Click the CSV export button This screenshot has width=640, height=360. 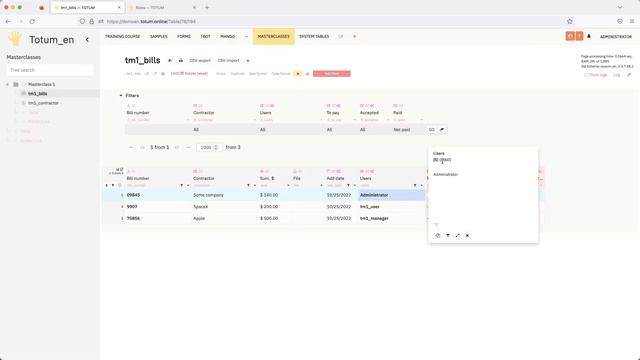point(200,60)
